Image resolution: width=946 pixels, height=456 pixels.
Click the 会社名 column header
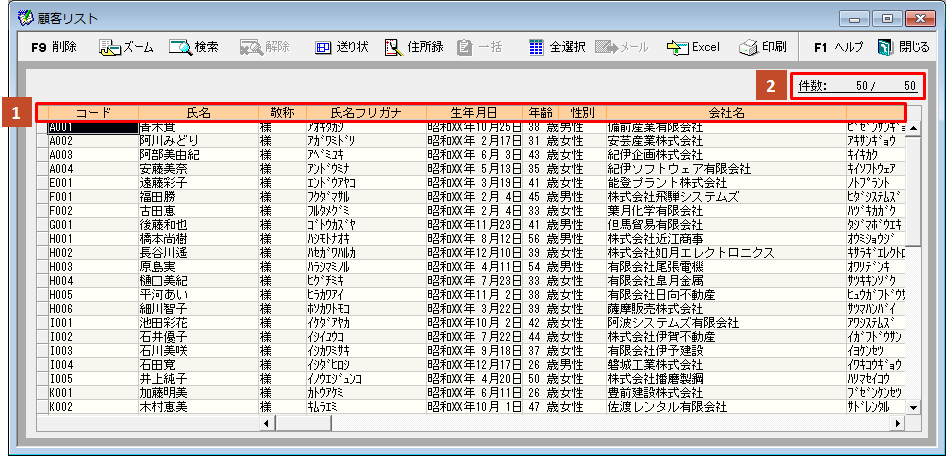coord(725,113)
